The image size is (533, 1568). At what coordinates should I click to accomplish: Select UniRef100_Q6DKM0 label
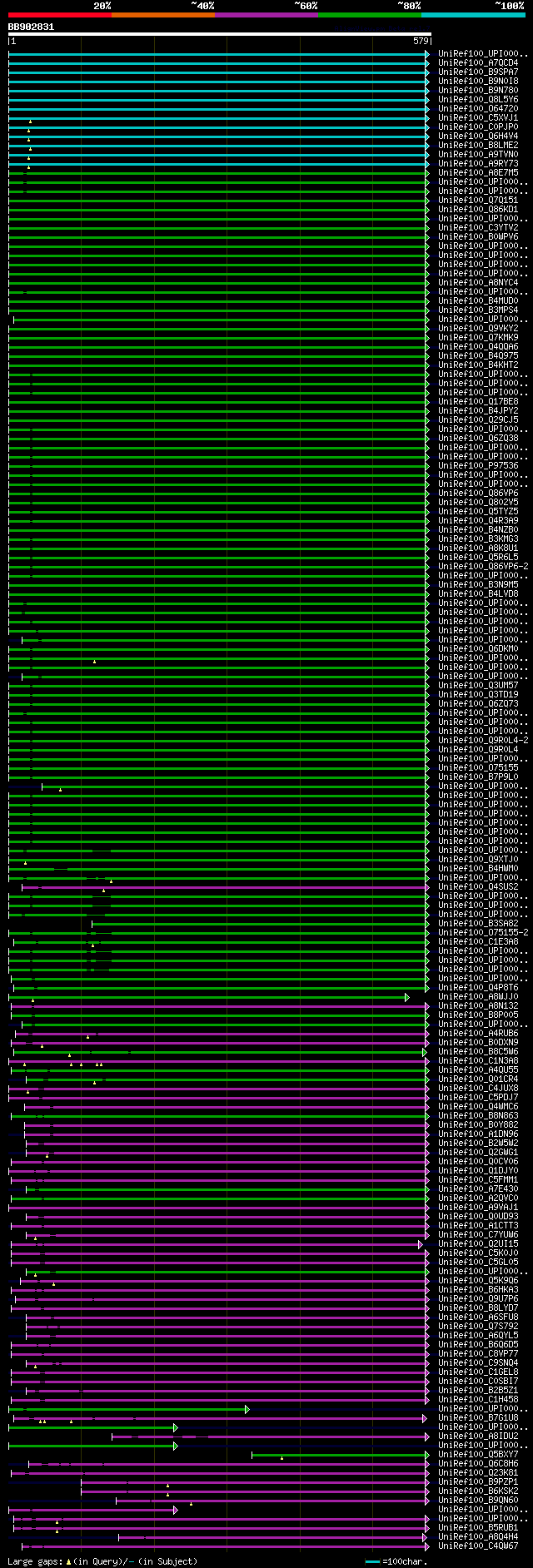click(x=478, y=649)
